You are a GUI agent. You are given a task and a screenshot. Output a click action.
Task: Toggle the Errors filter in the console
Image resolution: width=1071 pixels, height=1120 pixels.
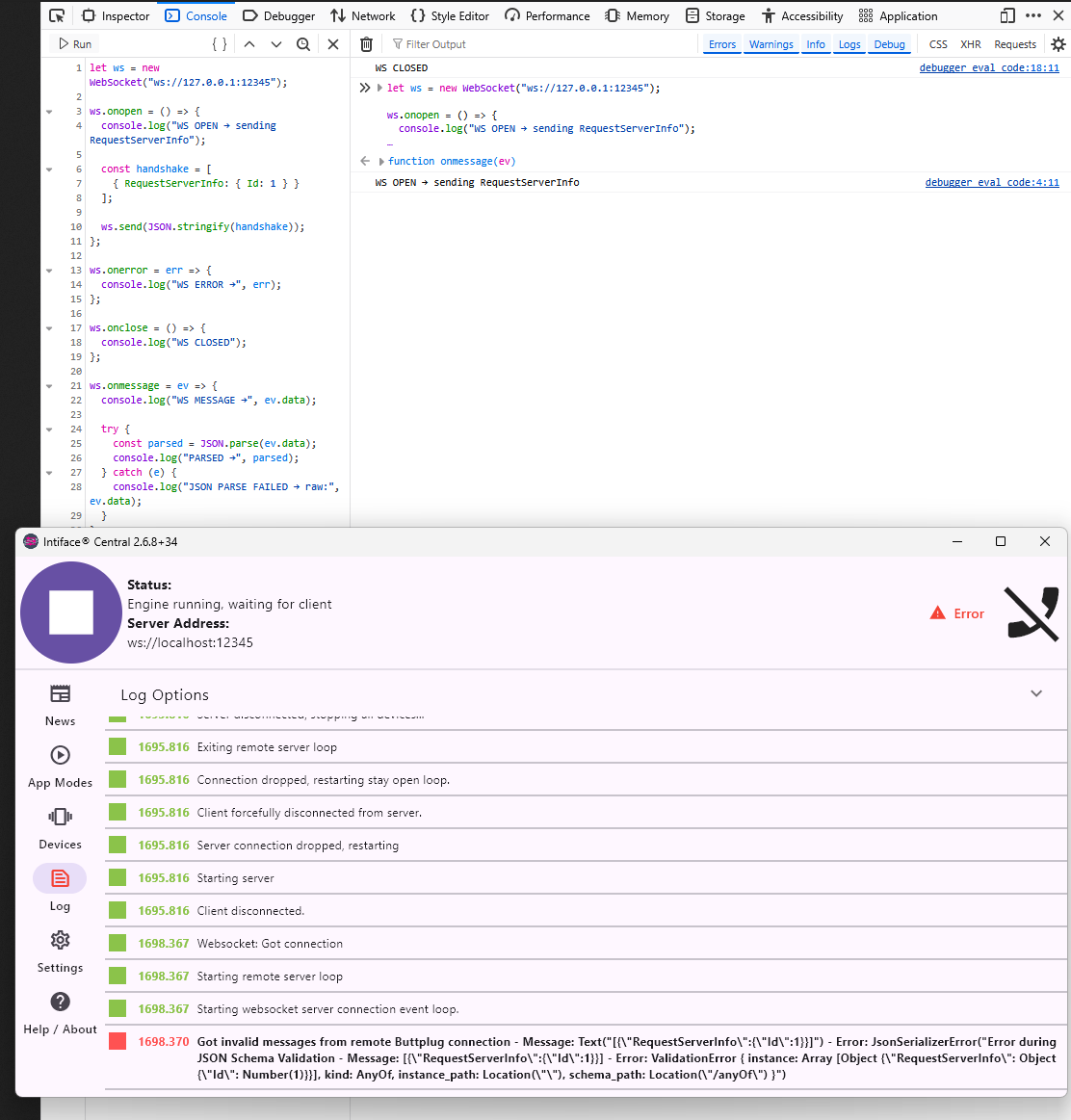pyautogui.click(x=722, y=44)
